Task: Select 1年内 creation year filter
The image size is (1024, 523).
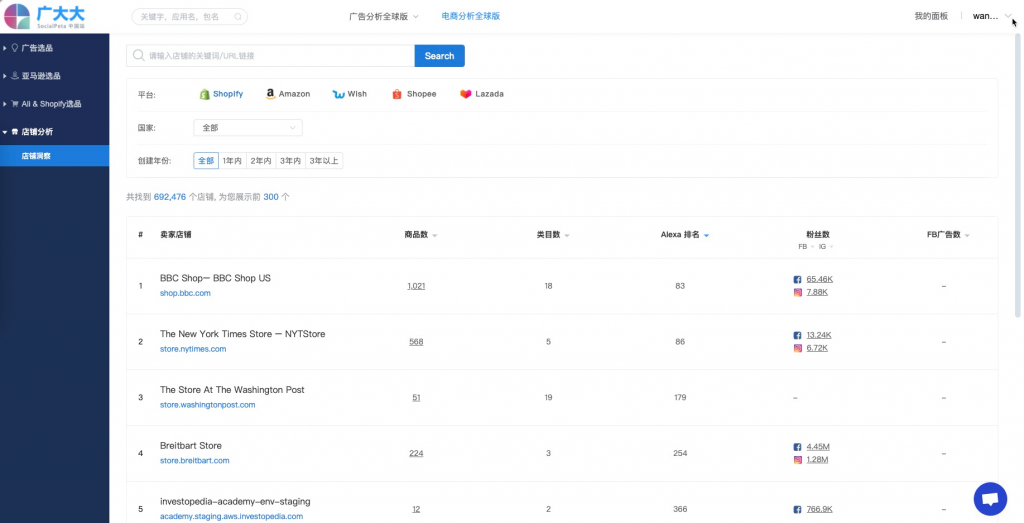Action: [x=232, y=161]
